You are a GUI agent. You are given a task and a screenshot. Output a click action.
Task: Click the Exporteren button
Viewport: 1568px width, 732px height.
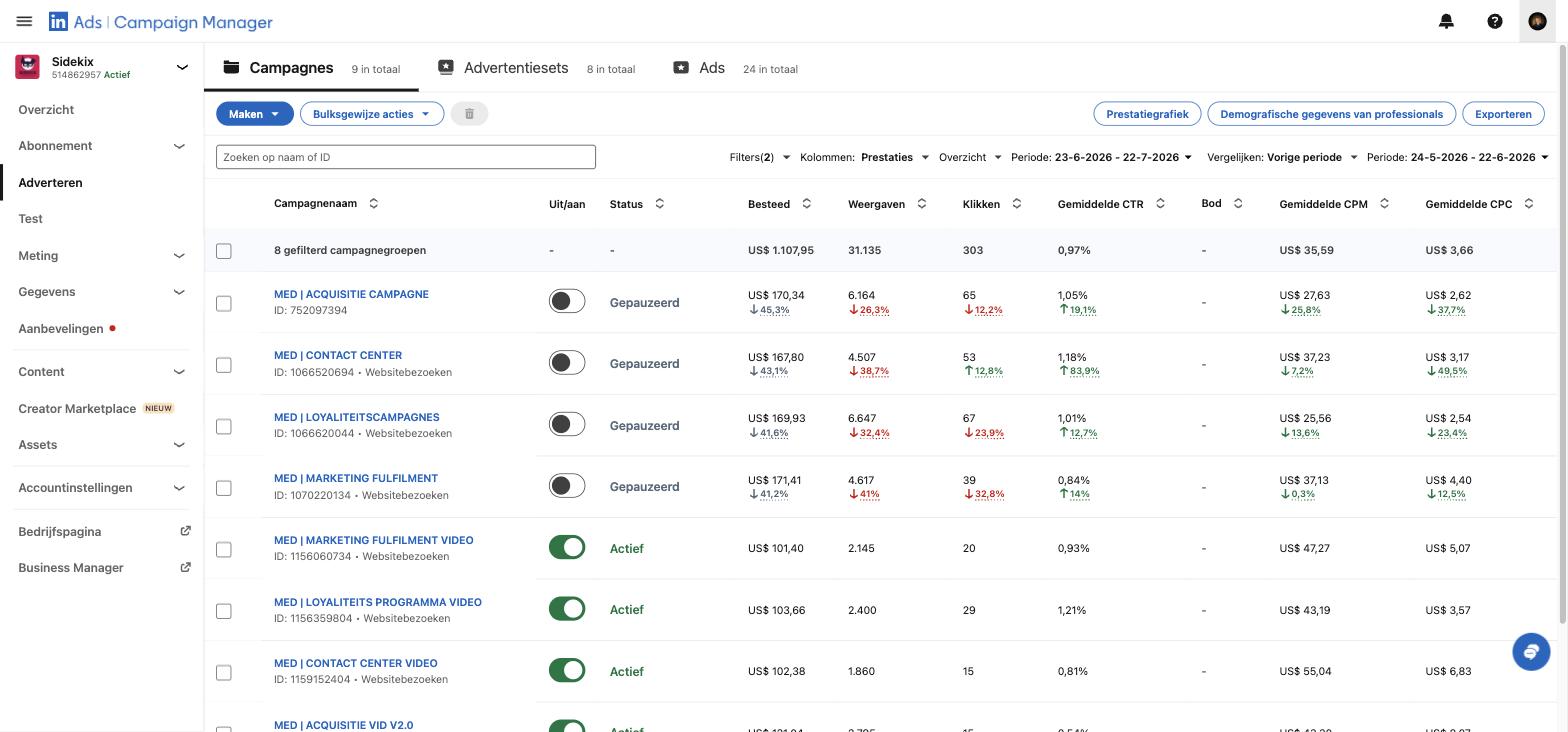(1503, 114)
